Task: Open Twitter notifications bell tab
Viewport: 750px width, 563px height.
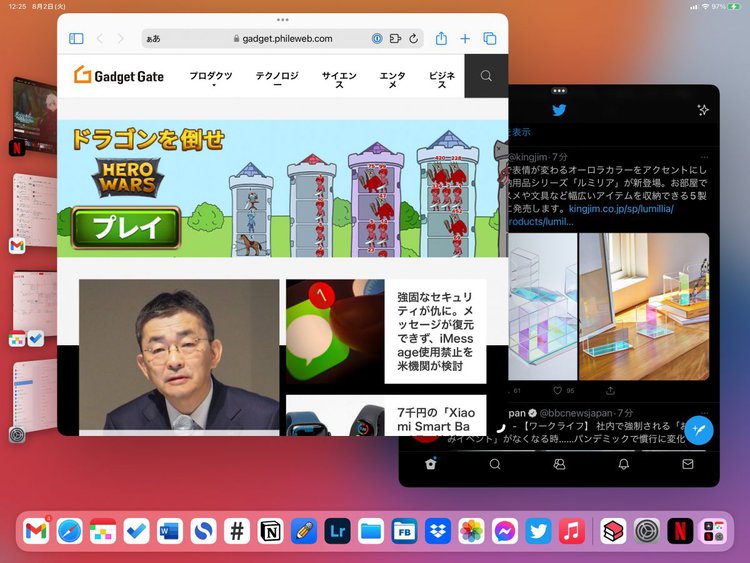Action: click(624, 465)
